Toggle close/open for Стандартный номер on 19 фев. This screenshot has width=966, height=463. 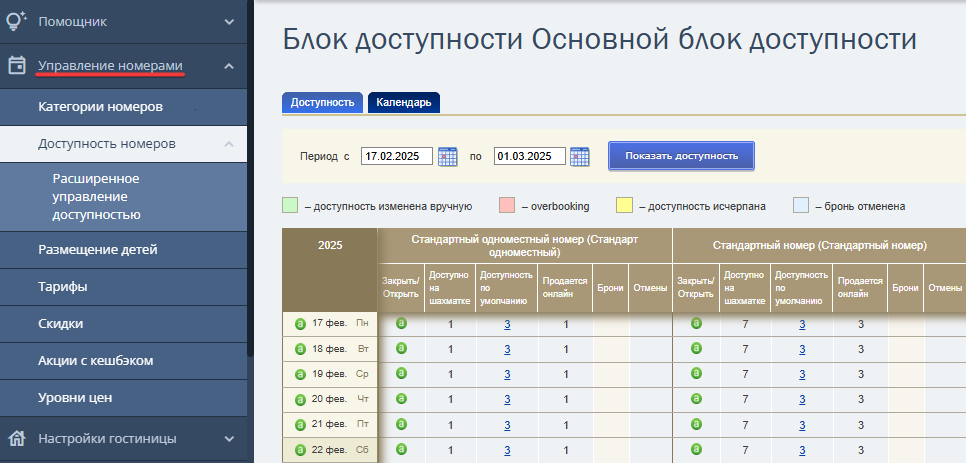(x=696, y=373)
